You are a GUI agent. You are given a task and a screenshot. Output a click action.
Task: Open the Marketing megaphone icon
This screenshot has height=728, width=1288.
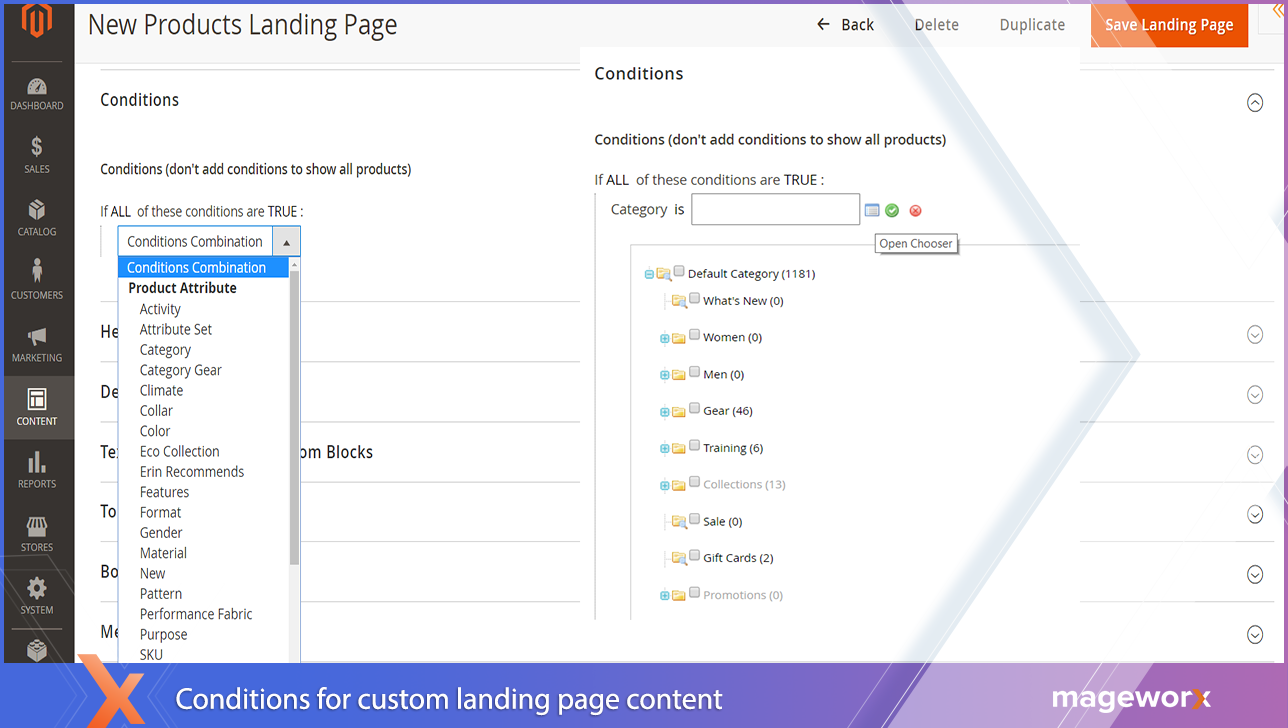pyautogui.click(x=37, y=343)
